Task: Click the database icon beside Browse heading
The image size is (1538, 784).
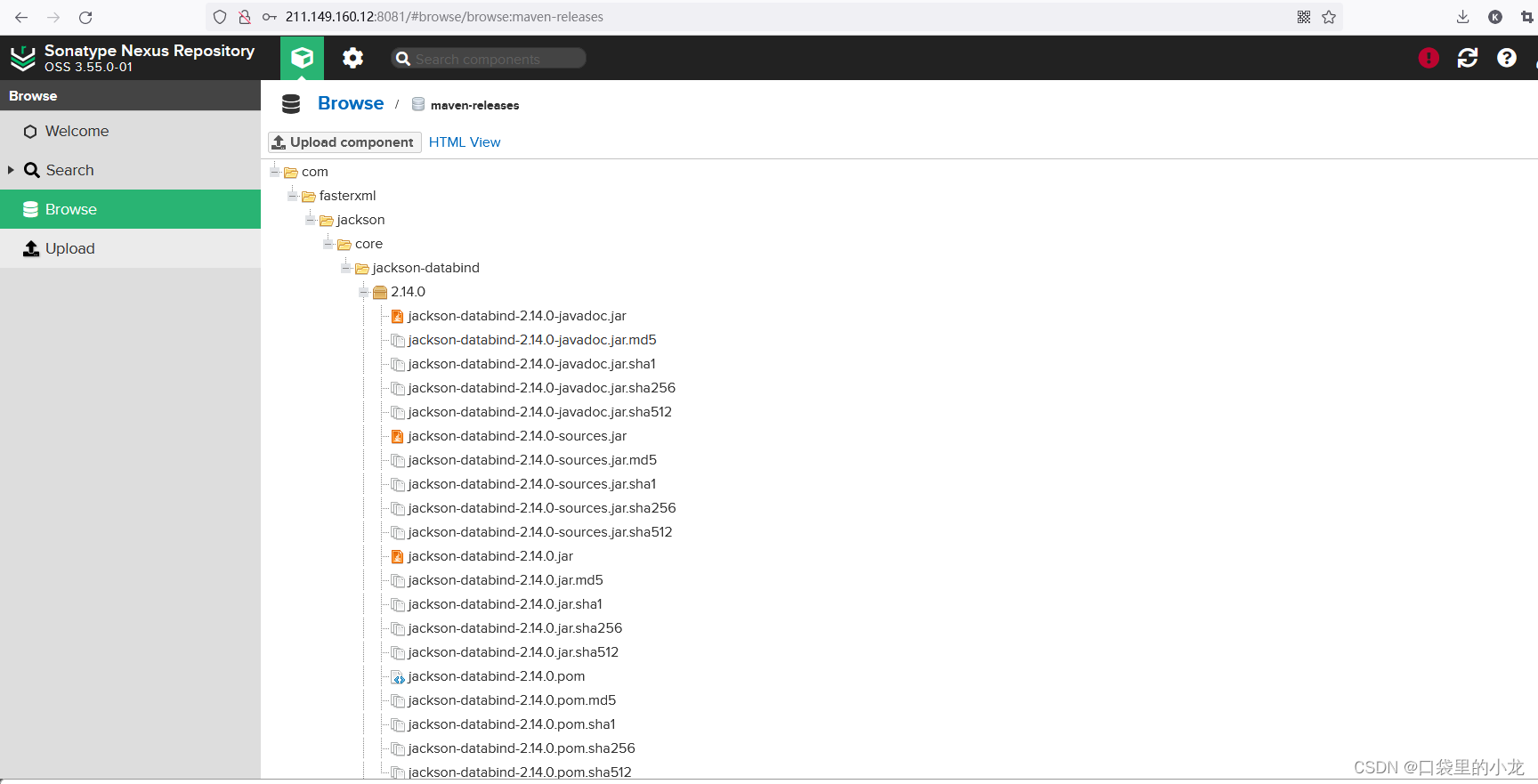Action: tap(291, 104)
